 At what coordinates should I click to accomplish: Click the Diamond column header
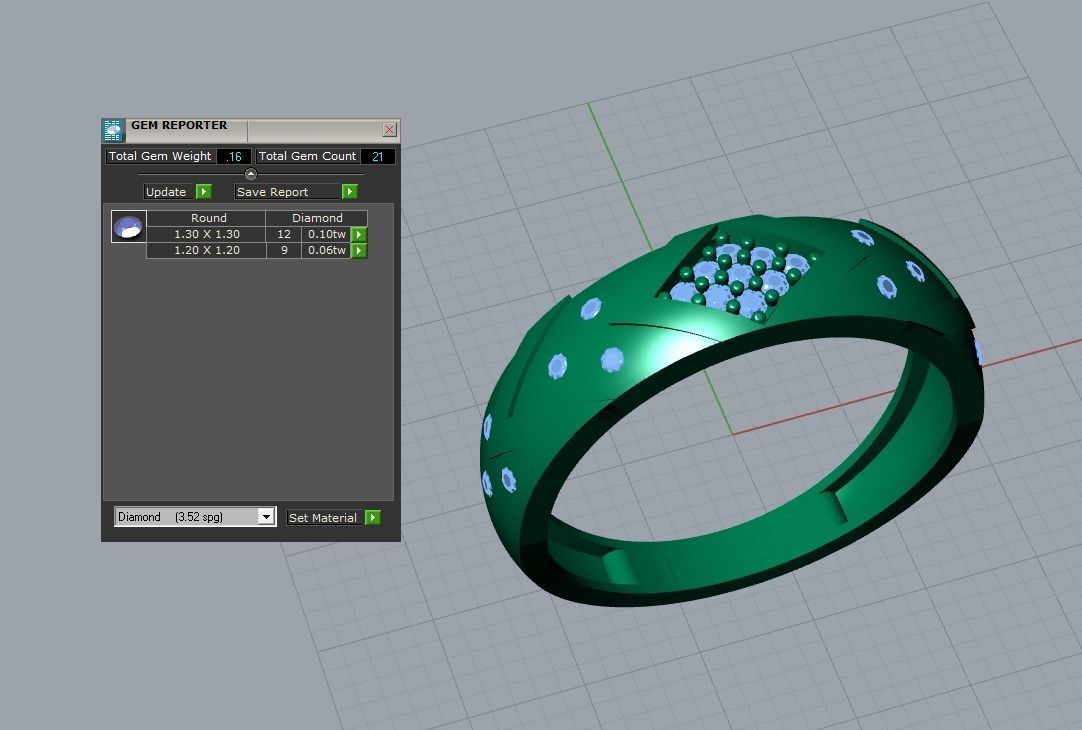coord(317,218)
